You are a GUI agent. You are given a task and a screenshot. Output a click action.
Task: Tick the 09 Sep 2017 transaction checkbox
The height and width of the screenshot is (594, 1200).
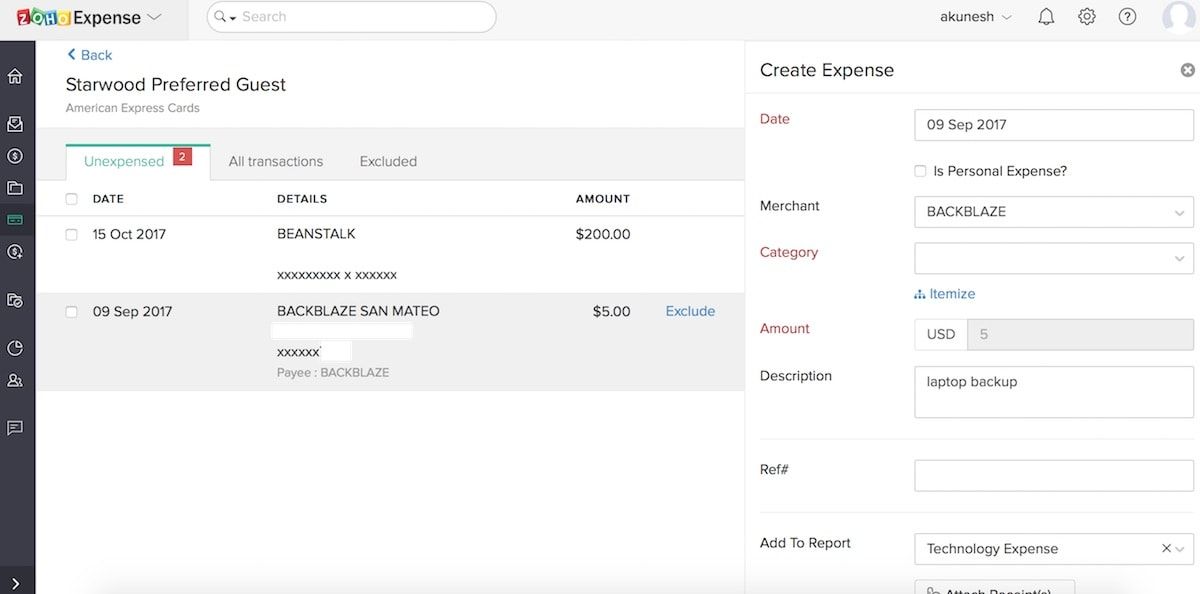tap(71, 312)
